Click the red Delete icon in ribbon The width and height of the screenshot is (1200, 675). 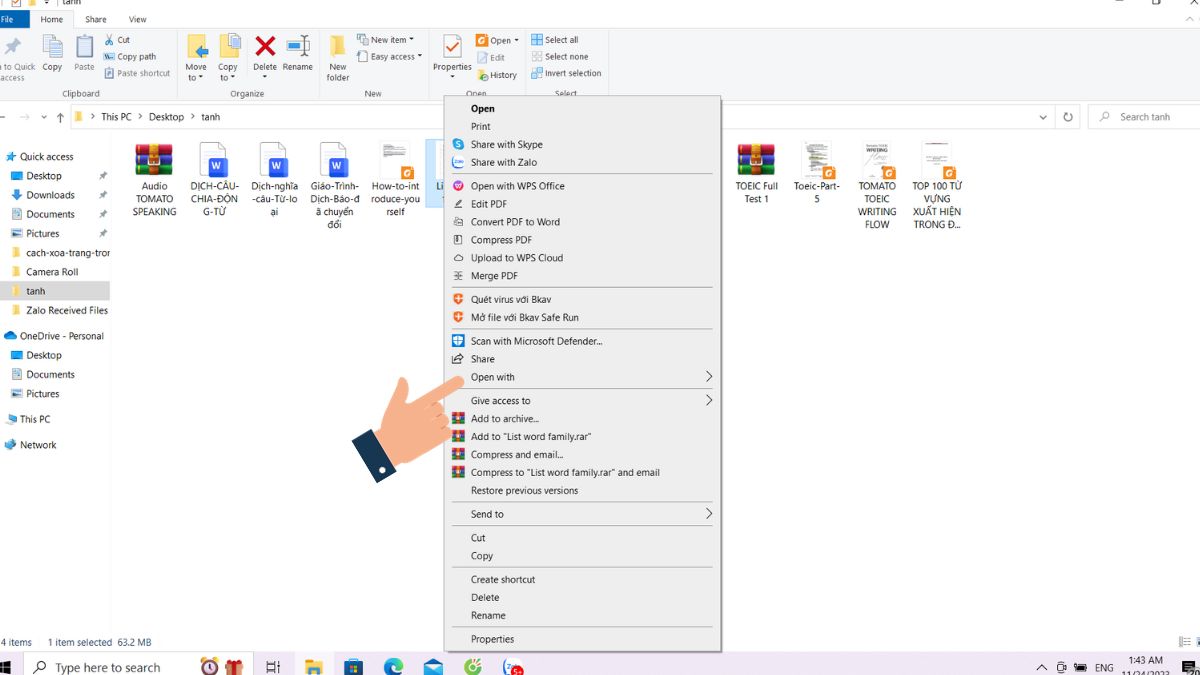click(x=265, y=47)
